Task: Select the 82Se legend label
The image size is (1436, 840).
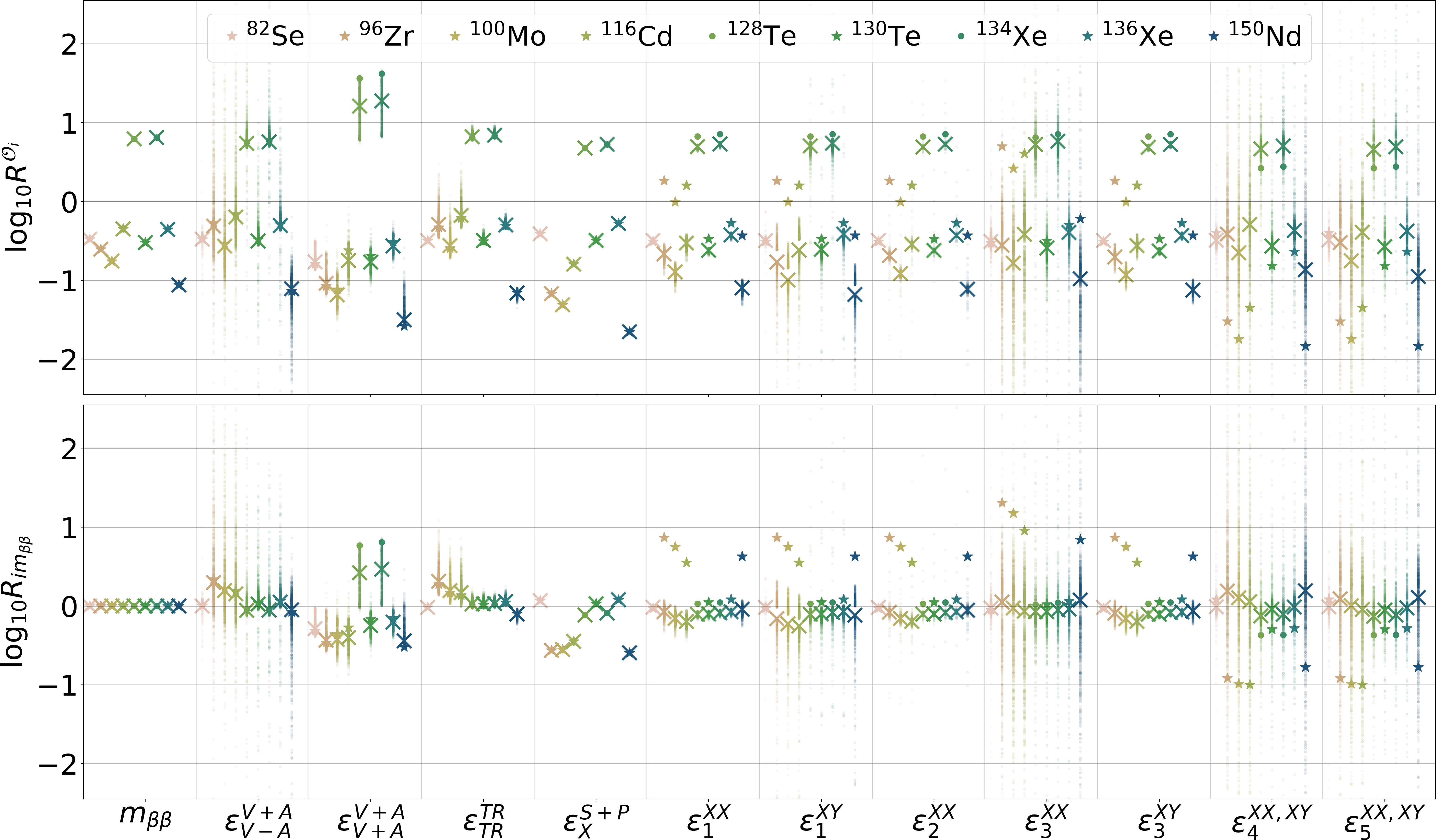Action: (x=276, y=34)
